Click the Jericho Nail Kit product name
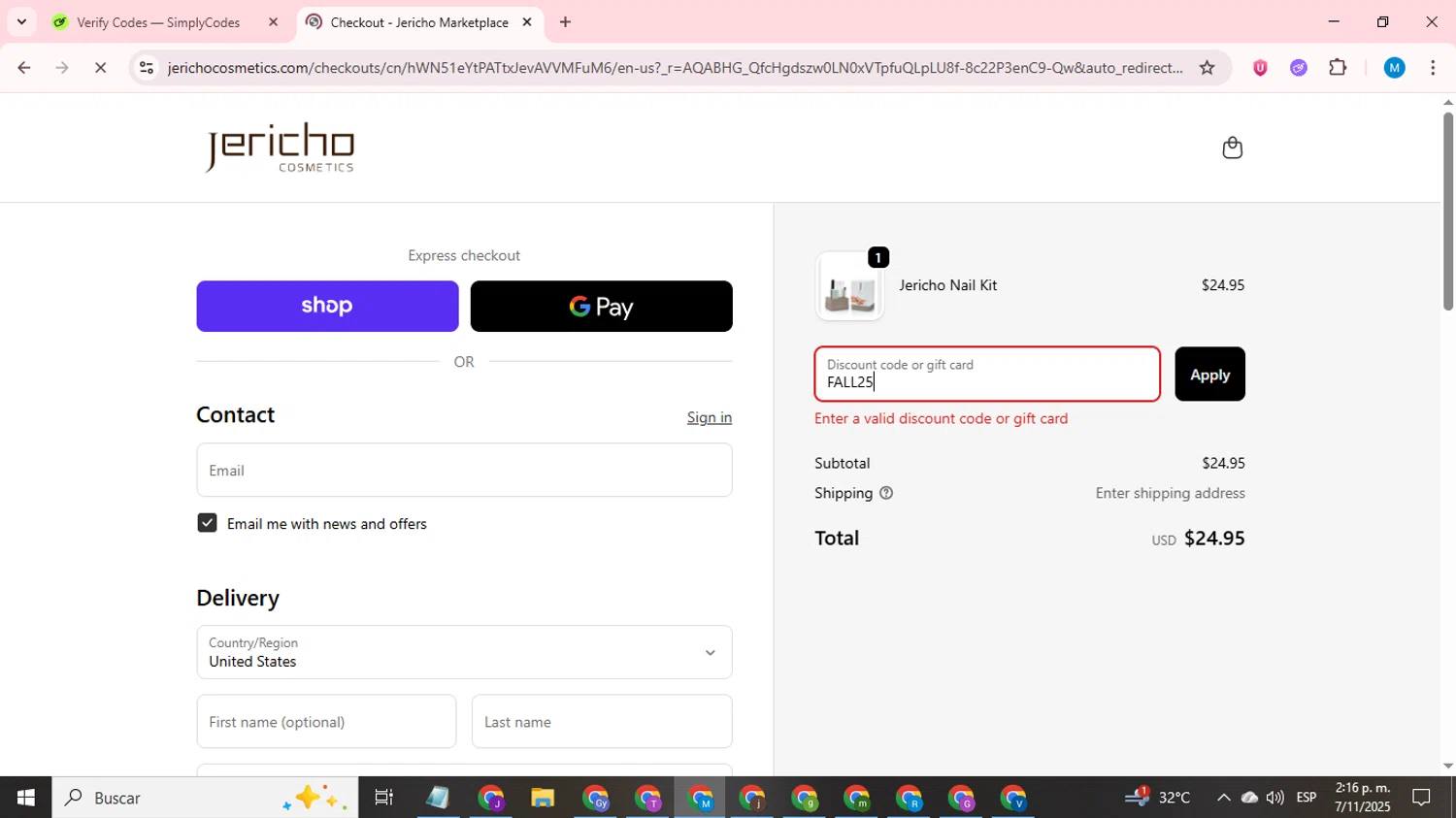The height and width of the screenshot is (818, 1456). click(x=947, y=285)
